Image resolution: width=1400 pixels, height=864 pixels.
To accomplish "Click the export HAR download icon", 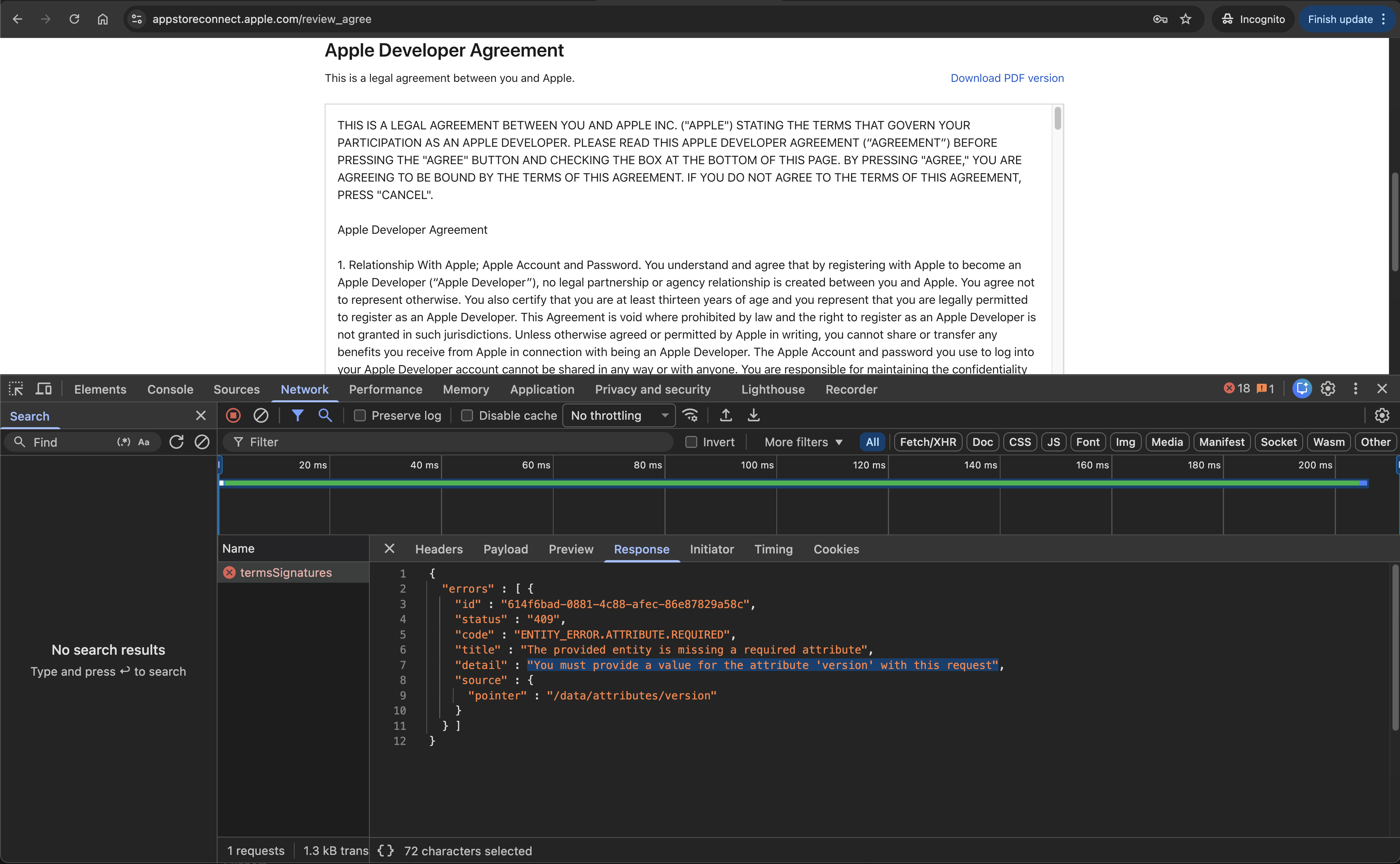I will click(x=753, y=415).
